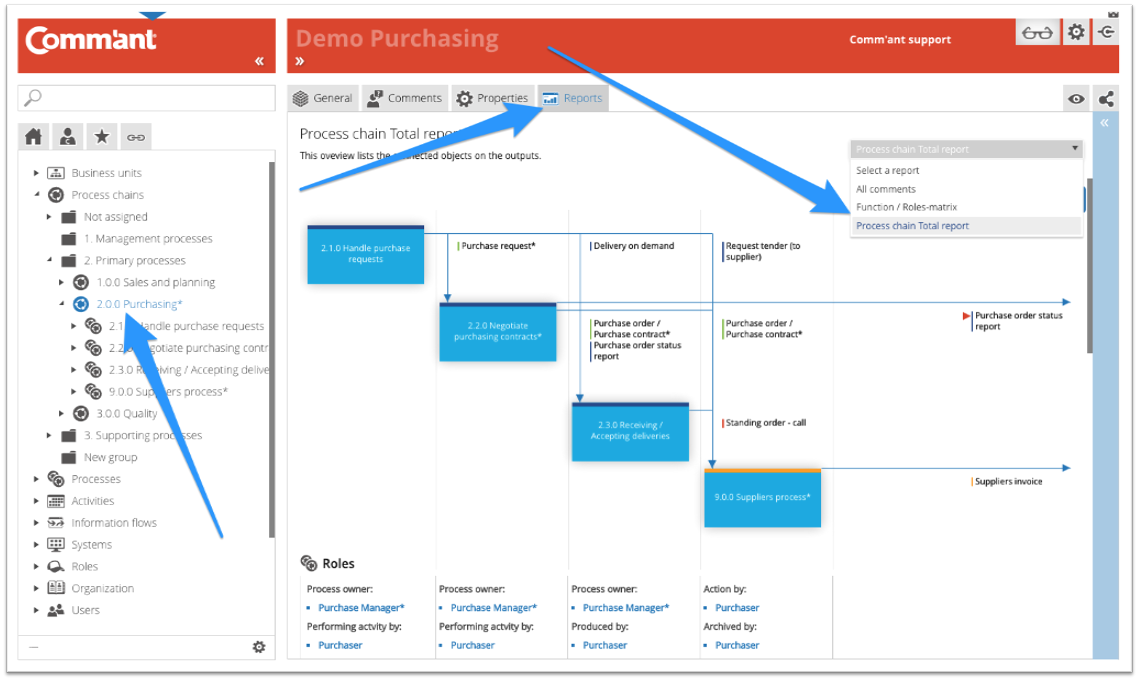Viewport: 1139px width, 681px height.
Task: Expand the Not assigned folder
Action: (49, 217)
